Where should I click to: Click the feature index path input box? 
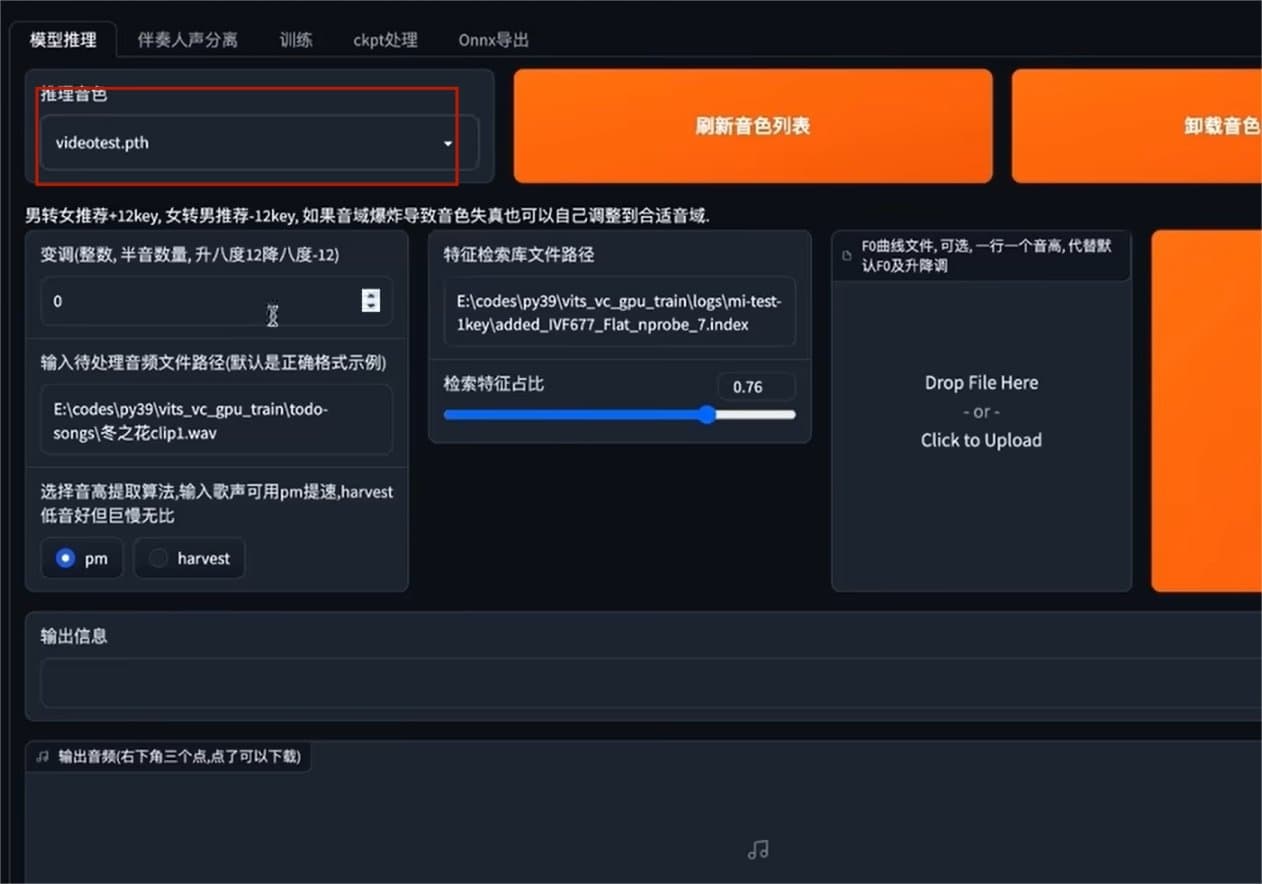[619, 311]
